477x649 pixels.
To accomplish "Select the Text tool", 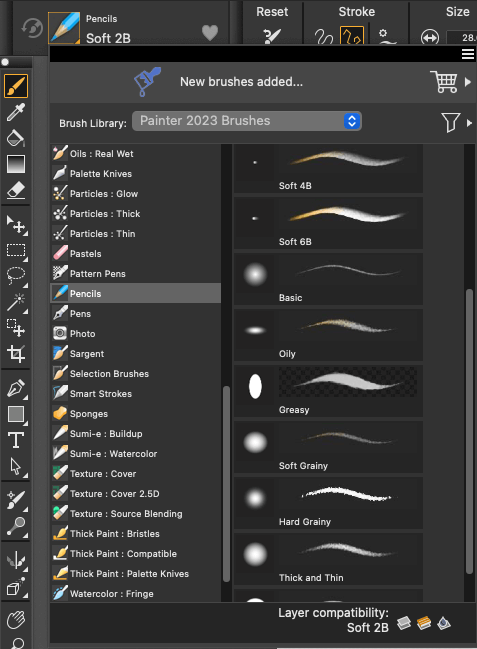I will point(16,440).
